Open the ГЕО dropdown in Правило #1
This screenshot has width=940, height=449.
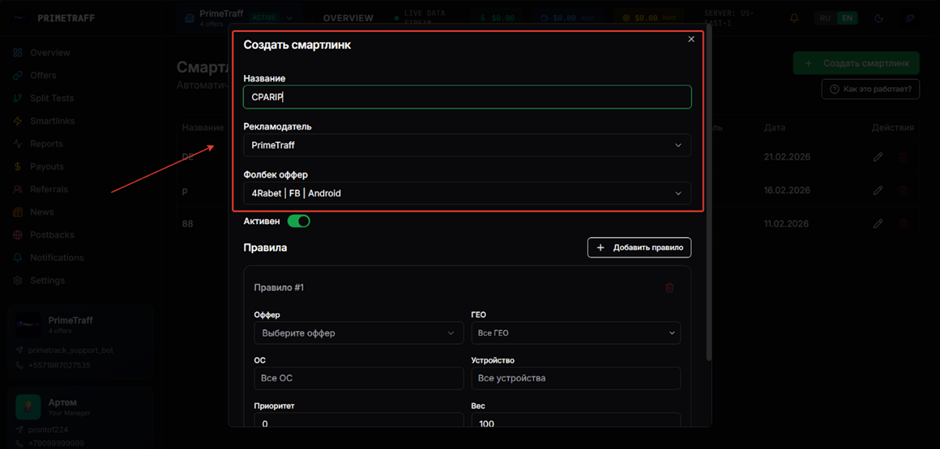pyautogui.click(x=575, y=333)
